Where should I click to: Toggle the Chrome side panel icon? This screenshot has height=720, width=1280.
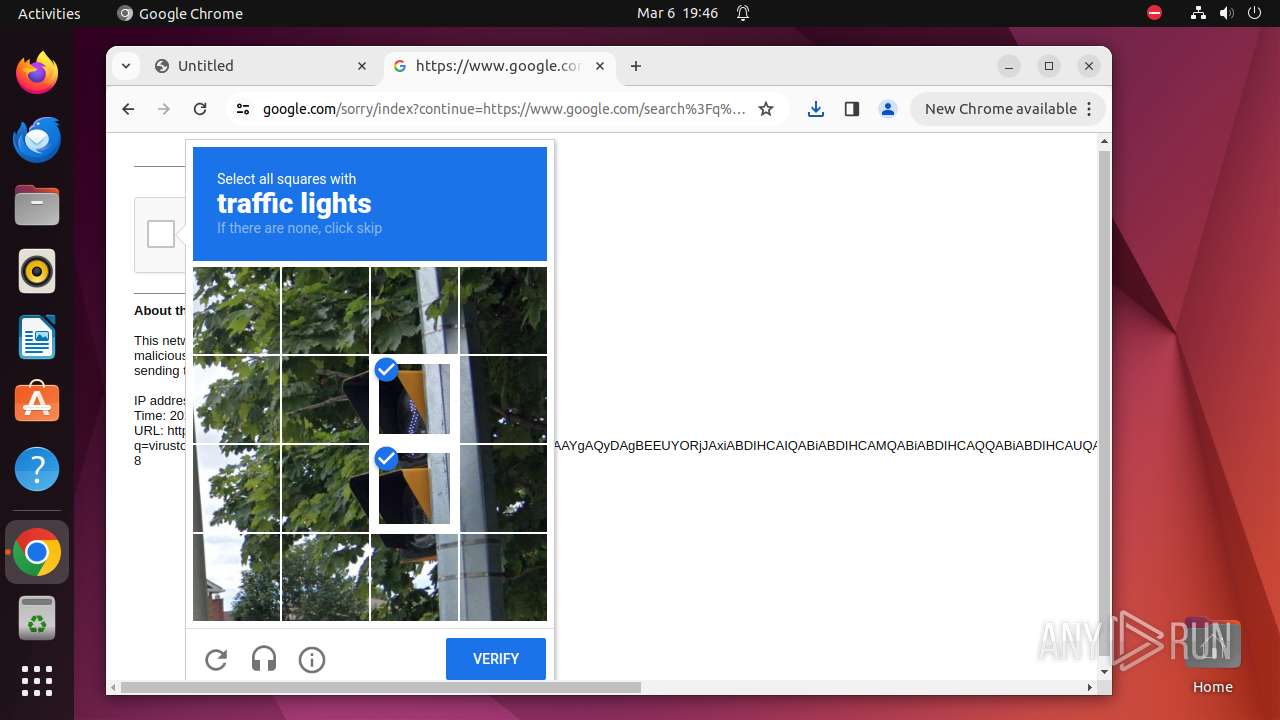(x=852, y=109)
